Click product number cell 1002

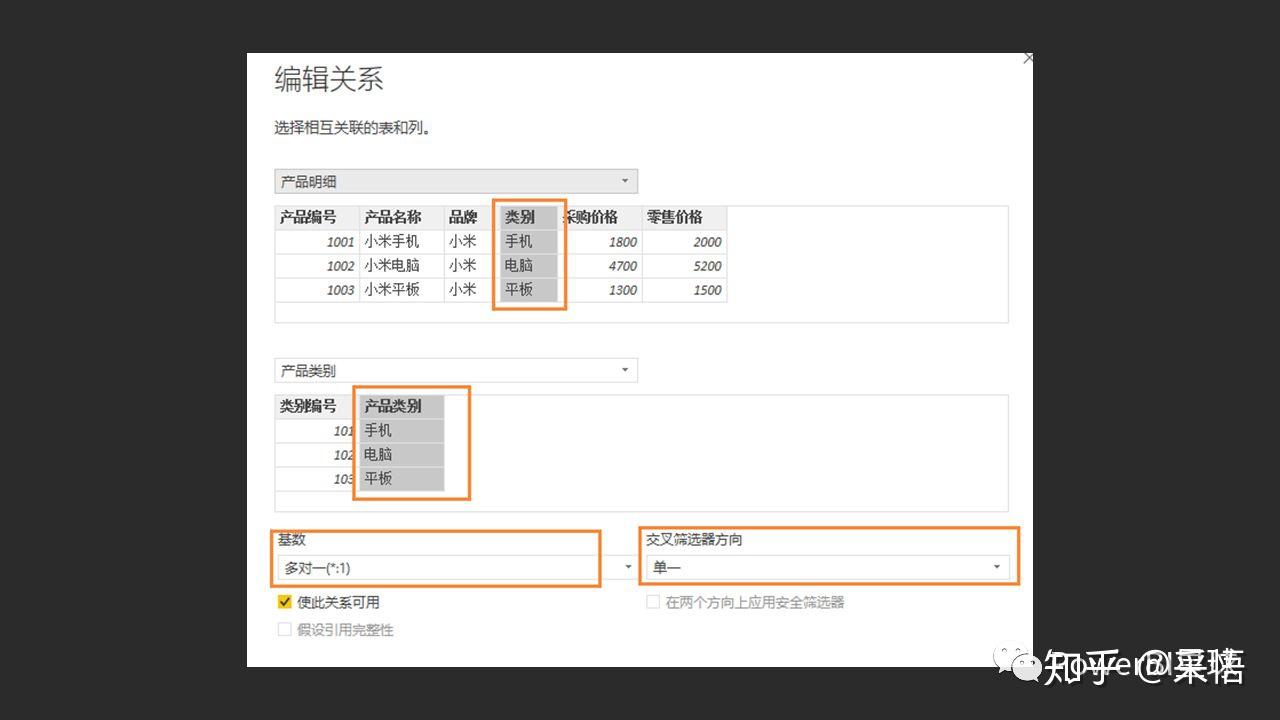pos(317,266)
